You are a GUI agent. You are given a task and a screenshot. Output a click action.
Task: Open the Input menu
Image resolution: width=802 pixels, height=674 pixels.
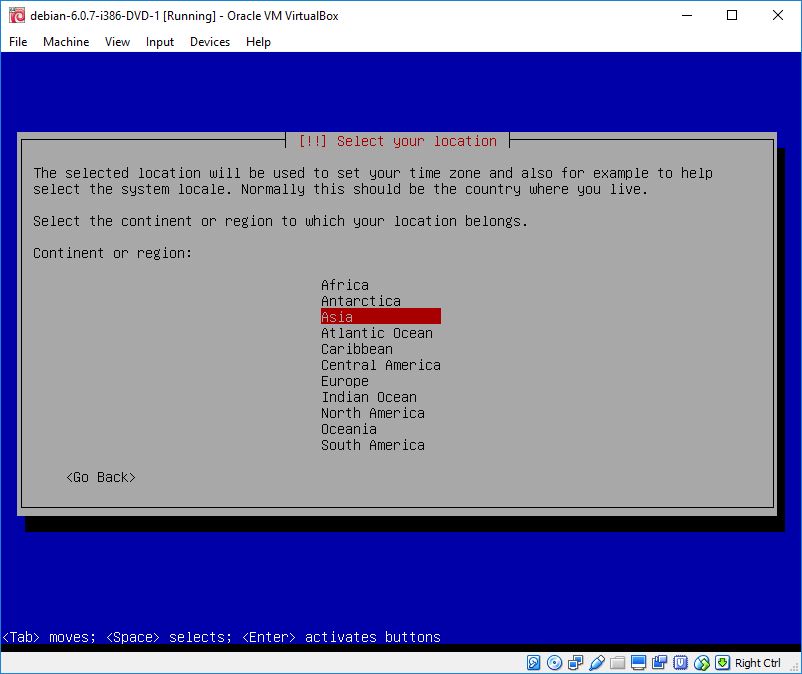160,42
